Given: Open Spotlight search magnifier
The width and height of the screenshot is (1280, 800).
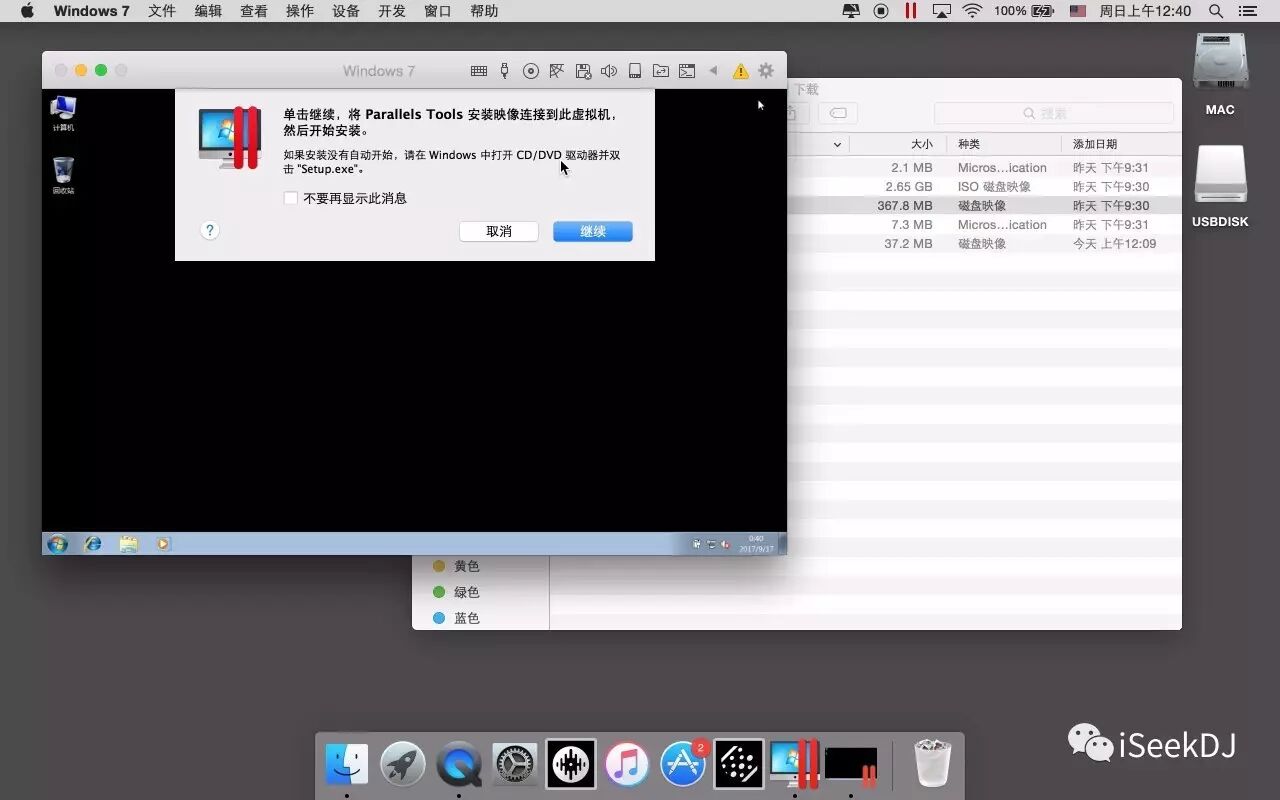Looking at the screenshot, I should click(x=1216, y=11).
